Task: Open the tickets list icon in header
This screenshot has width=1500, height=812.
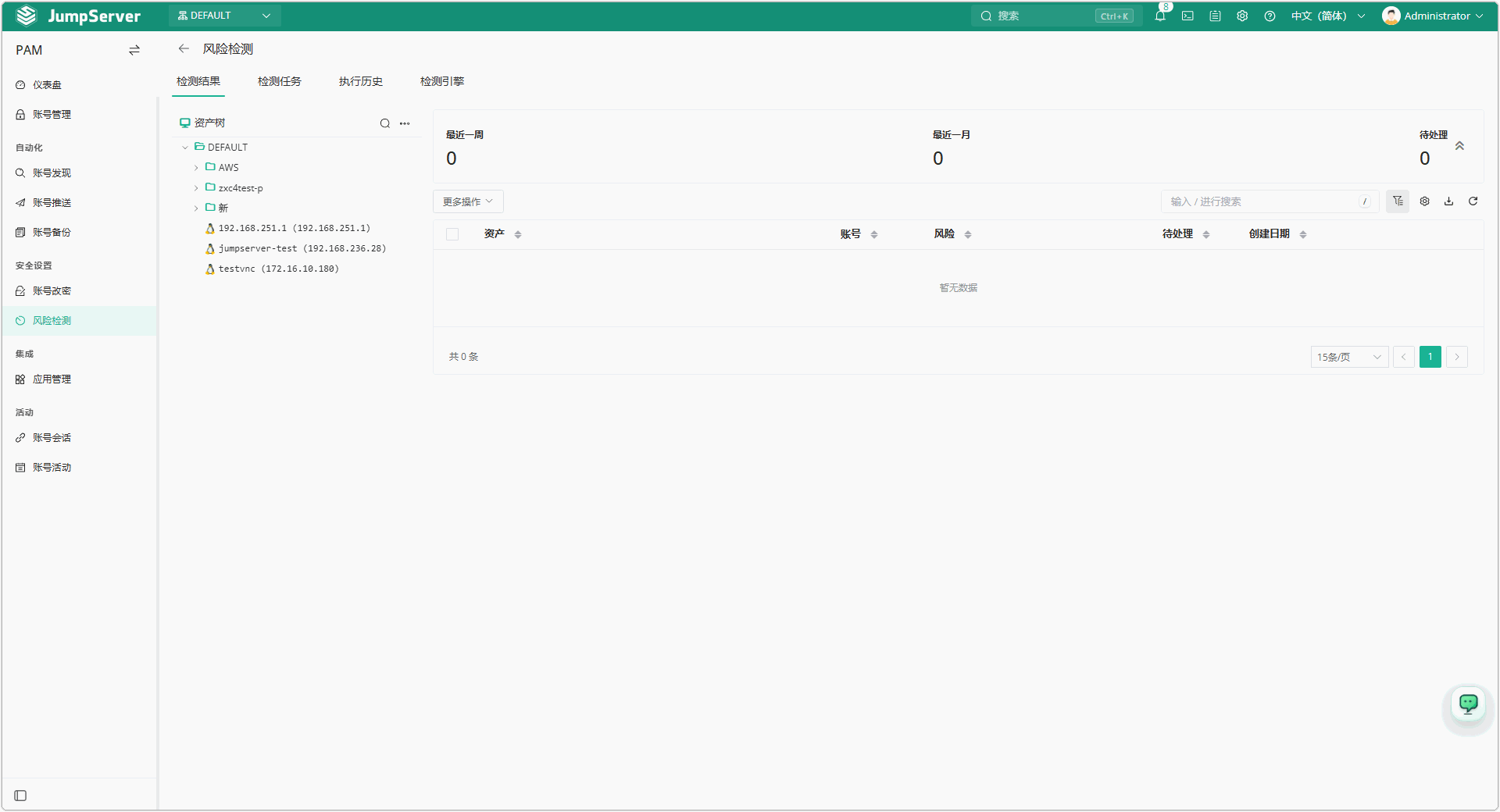Action: tap(1215, 16)
